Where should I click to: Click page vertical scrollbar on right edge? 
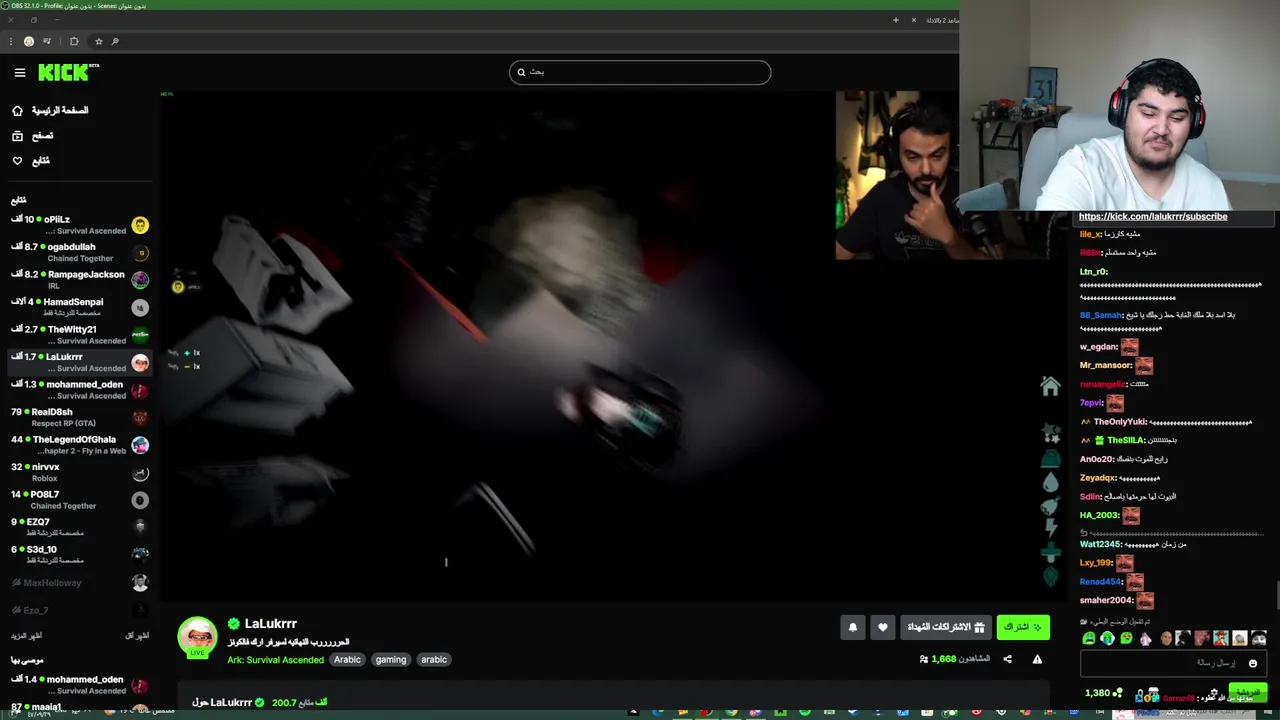click(1277, 595)
